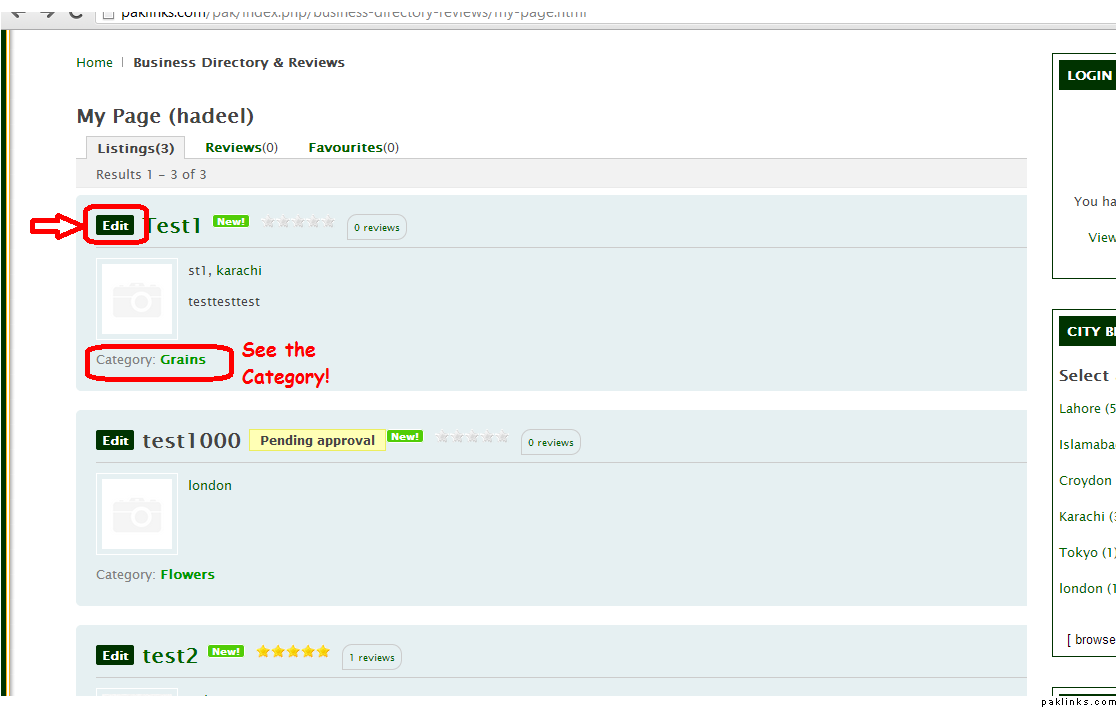The height and width of the screenshot is (708, 1117).
Task: Click the test1000 star rating
Action: (473, 437)
